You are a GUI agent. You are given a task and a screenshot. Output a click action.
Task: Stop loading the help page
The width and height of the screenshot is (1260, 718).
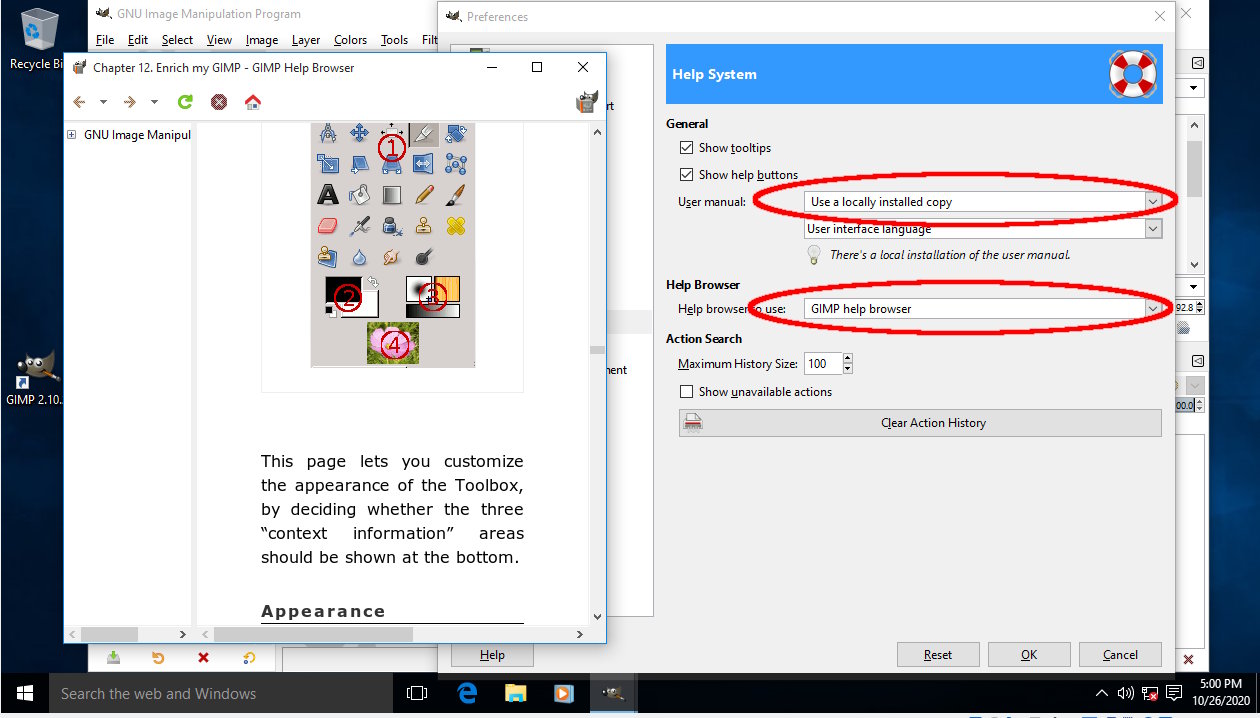(219, 102)
